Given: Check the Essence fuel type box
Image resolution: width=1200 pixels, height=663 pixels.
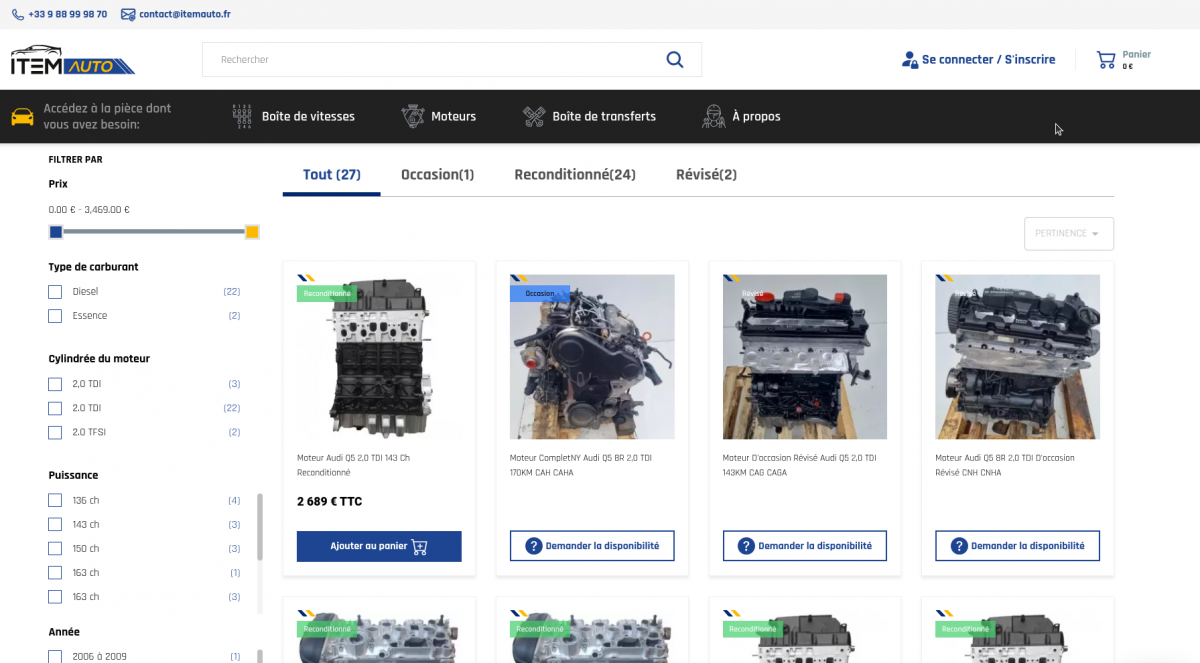Looking at the screenshot, I should pyautogui.click(x=55, y=316).
